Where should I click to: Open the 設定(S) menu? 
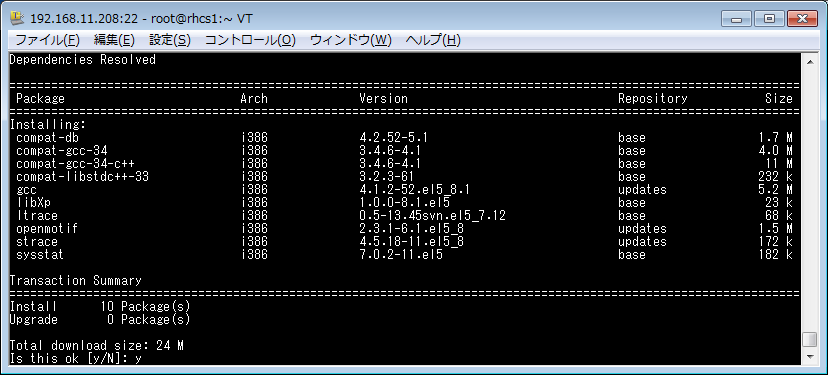[170, 40]
